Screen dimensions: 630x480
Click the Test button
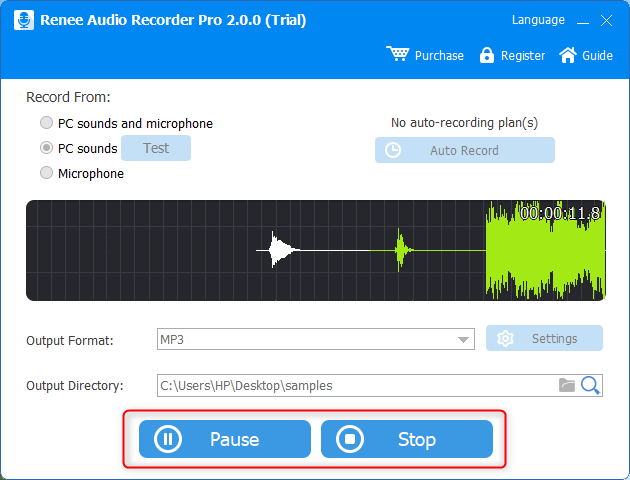click(156, 148)
